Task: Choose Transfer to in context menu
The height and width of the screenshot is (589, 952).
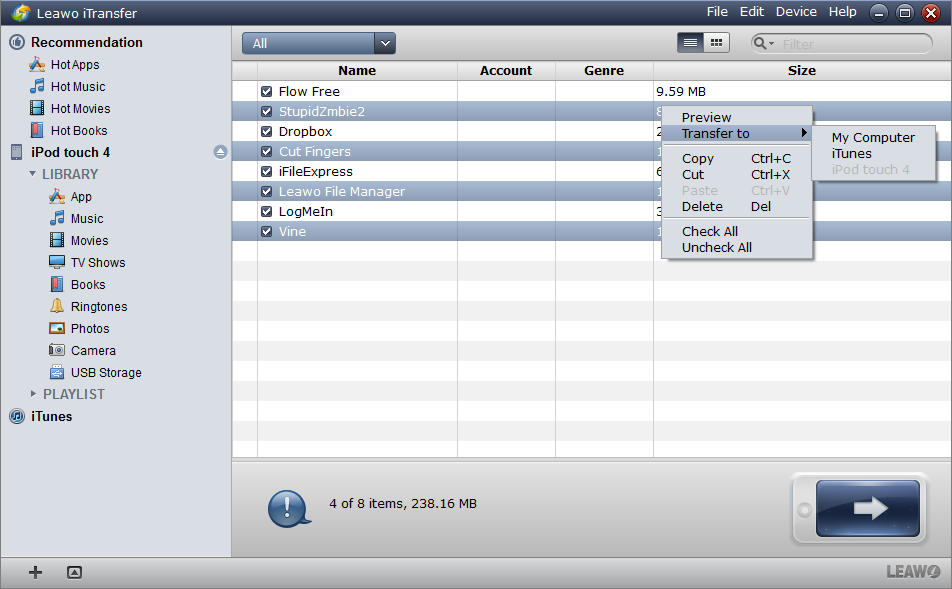Action: click(x=737, y=133)
